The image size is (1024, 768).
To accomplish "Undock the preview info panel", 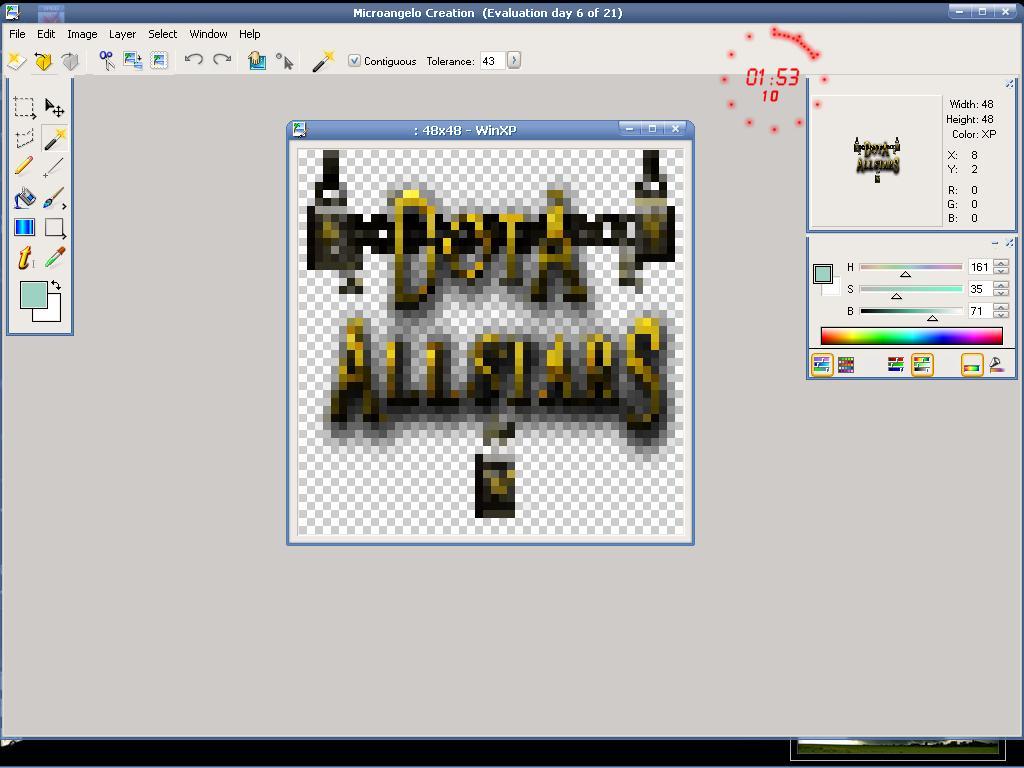I will 1009,84.
